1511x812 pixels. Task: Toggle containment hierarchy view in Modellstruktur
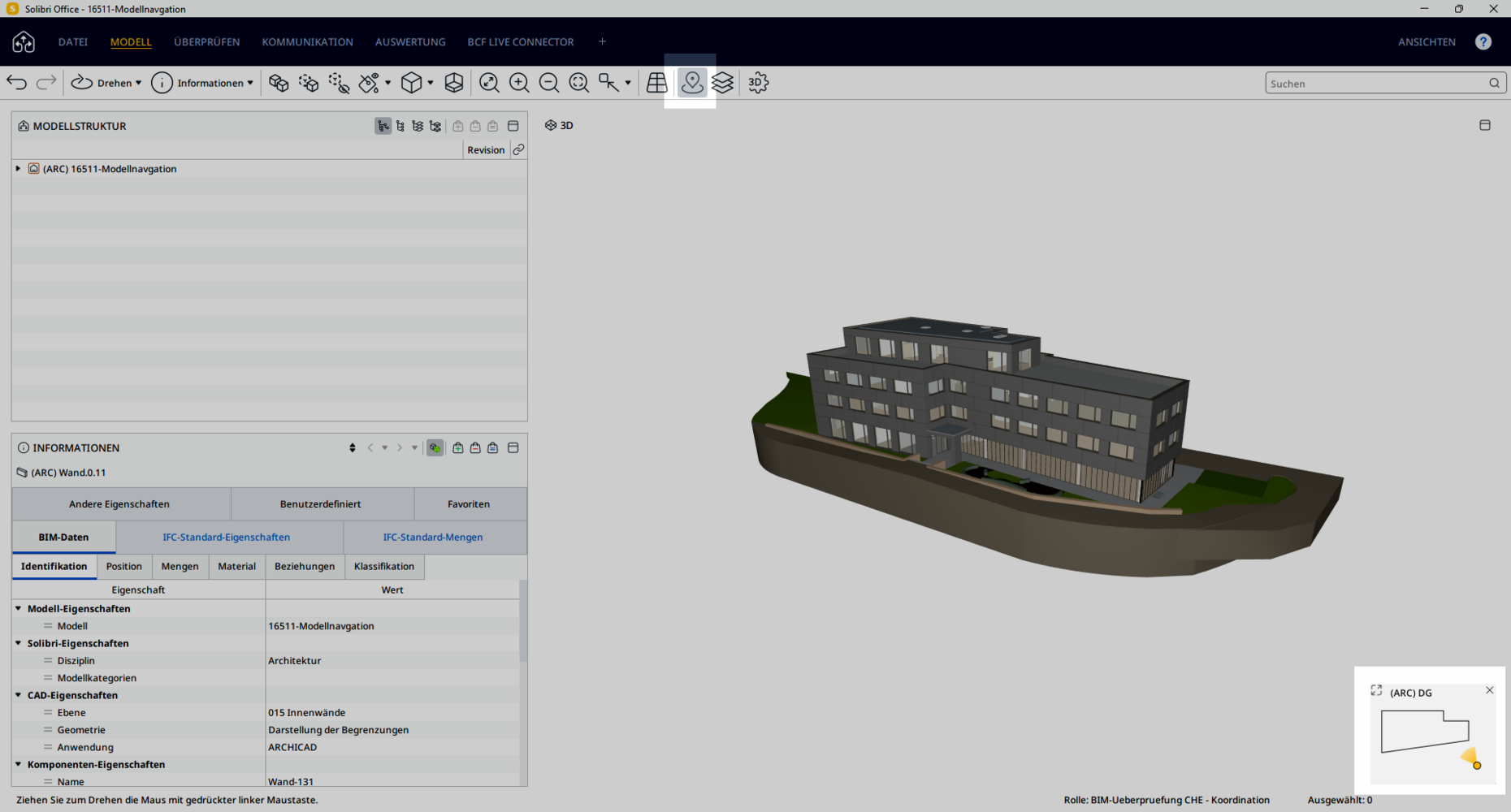pyautogui.click(x=383, y=126)
